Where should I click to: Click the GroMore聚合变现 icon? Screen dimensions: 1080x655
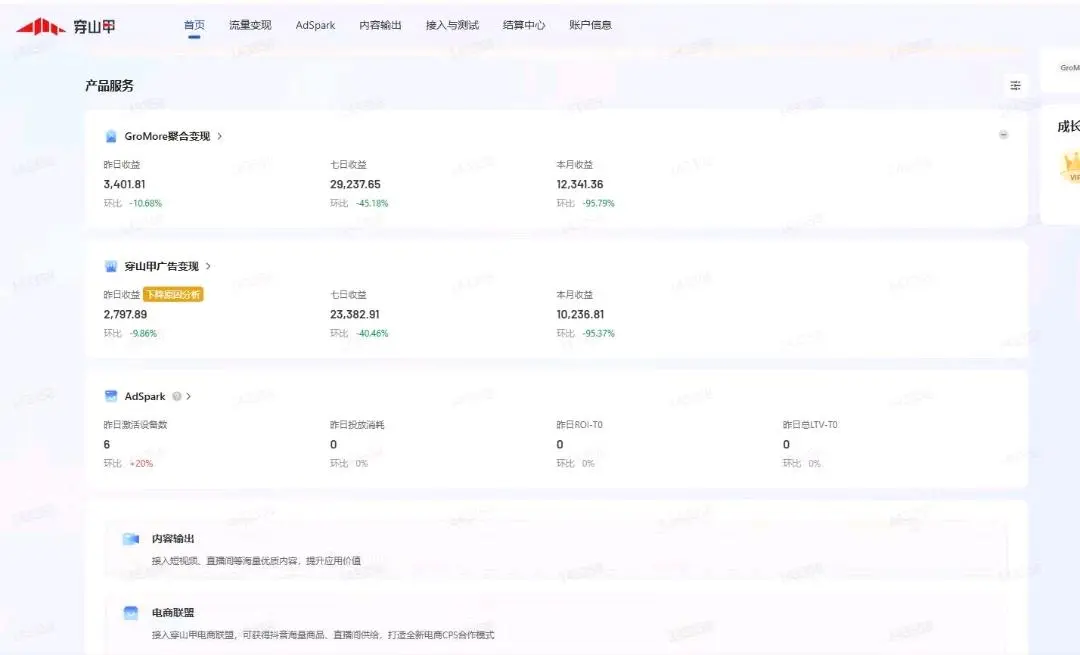111,136
